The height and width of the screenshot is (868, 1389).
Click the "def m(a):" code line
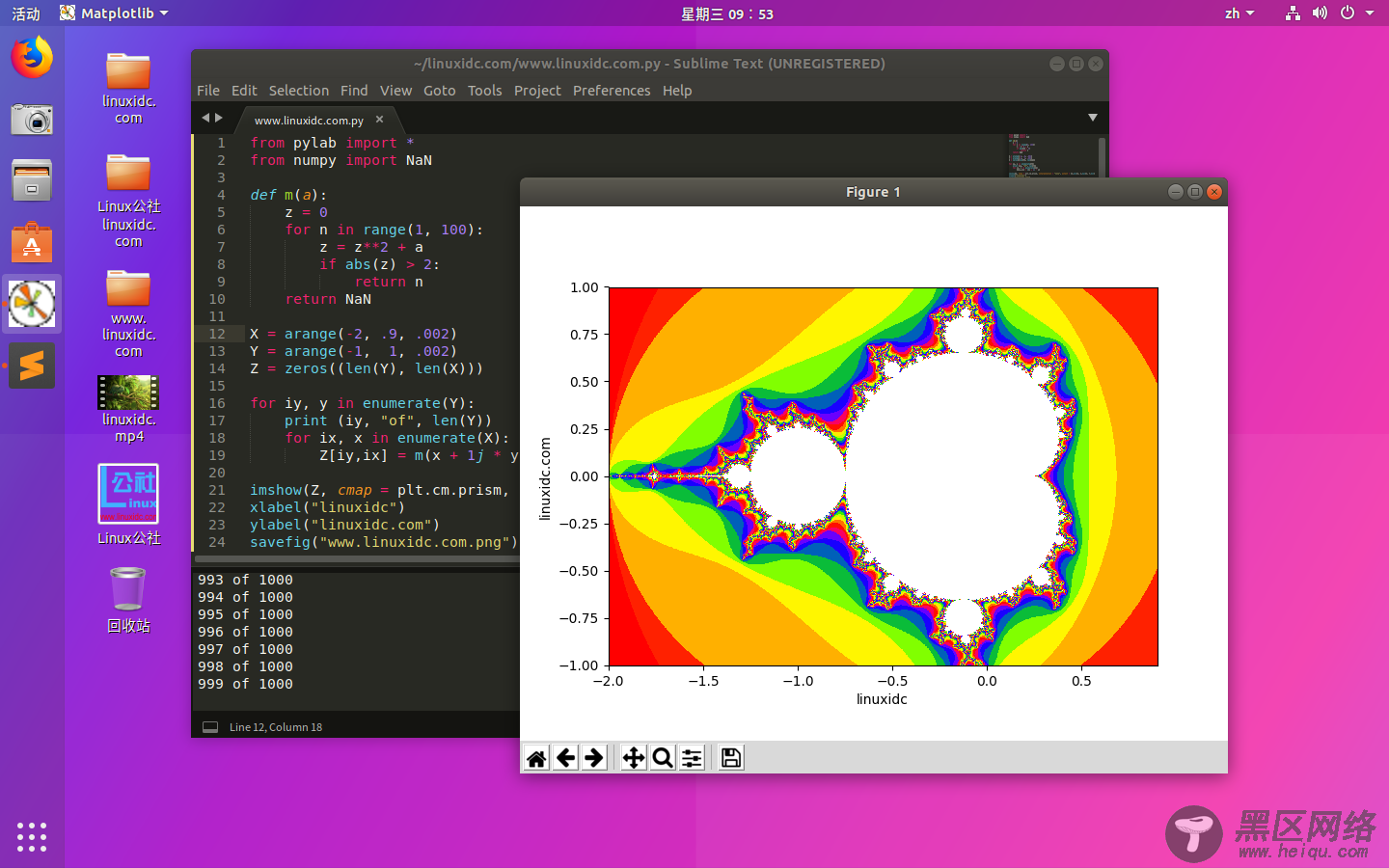click(x=288, y=195)
